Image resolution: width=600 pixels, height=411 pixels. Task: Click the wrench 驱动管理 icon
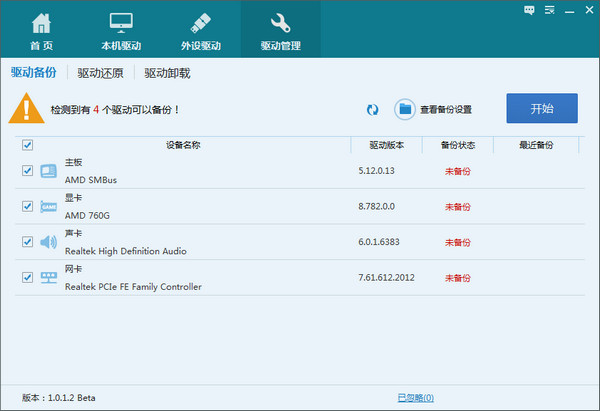[x=281, y=22]
